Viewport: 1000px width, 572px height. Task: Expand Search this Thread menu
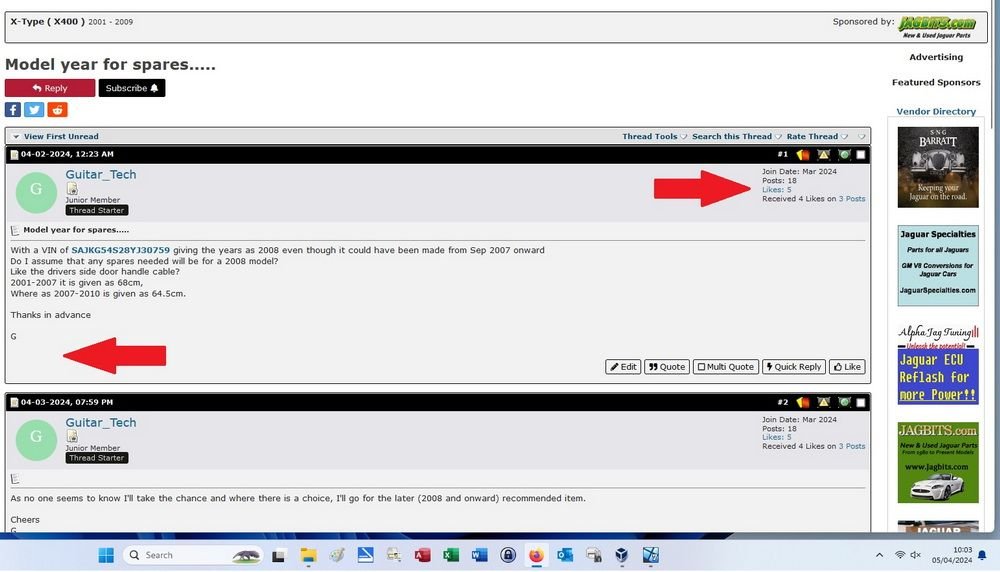(737, 136)
